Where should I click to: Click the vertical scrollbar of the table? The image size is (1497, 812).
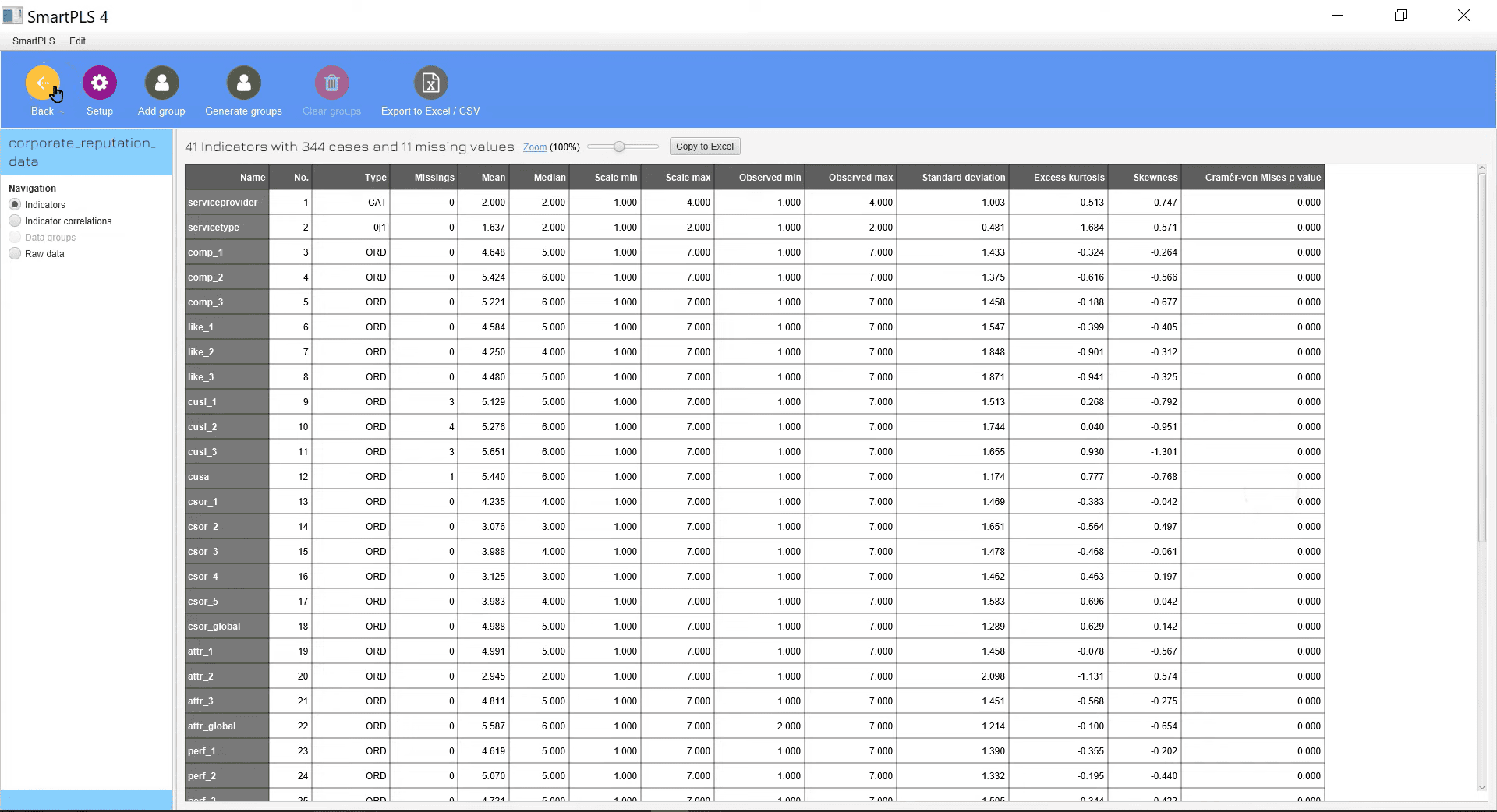[1482, 358]
